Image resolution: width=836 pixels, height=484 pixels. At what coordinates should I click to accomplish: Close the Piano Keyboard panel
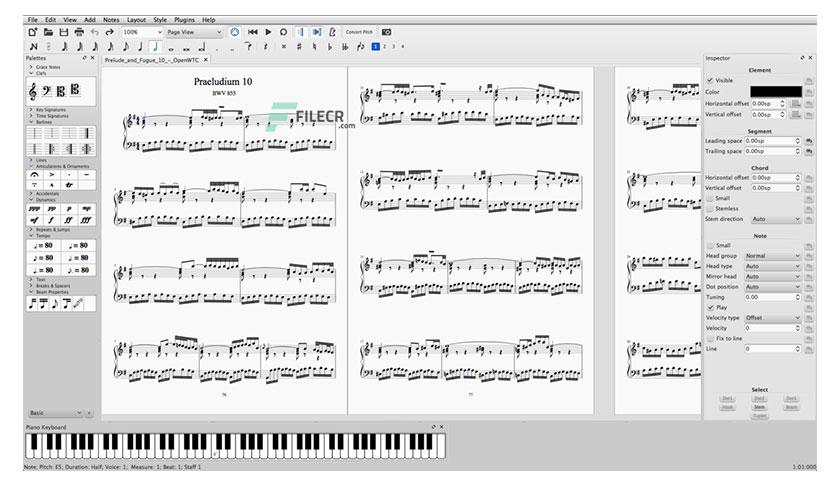441,427
